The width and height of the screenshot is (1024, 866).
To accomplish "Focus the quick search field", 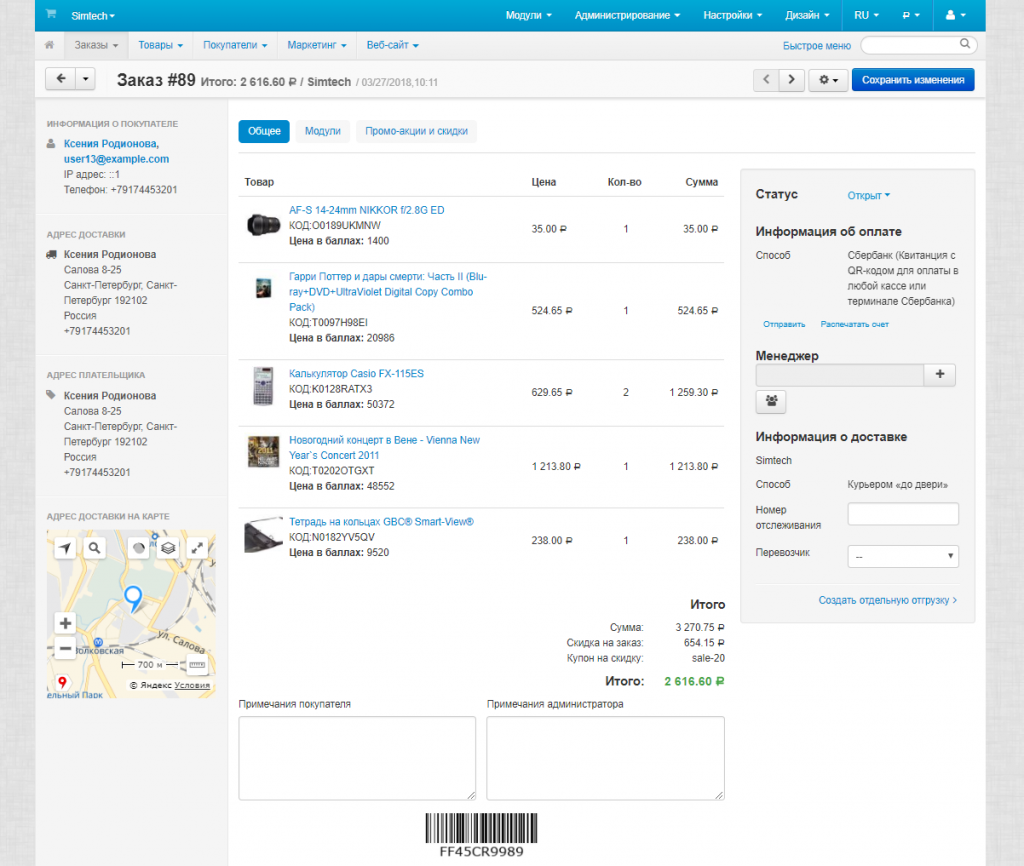I will point(919,45).
